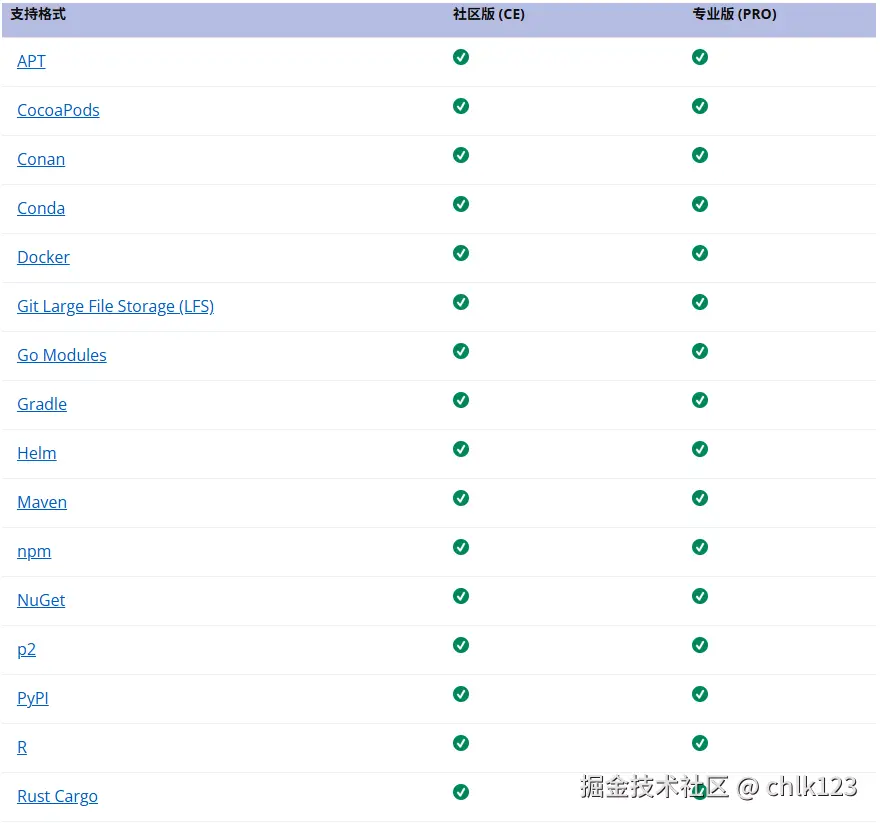Click the PRO checkmark icon for APT
Screen dimensions: 880x823
(700, 57)
